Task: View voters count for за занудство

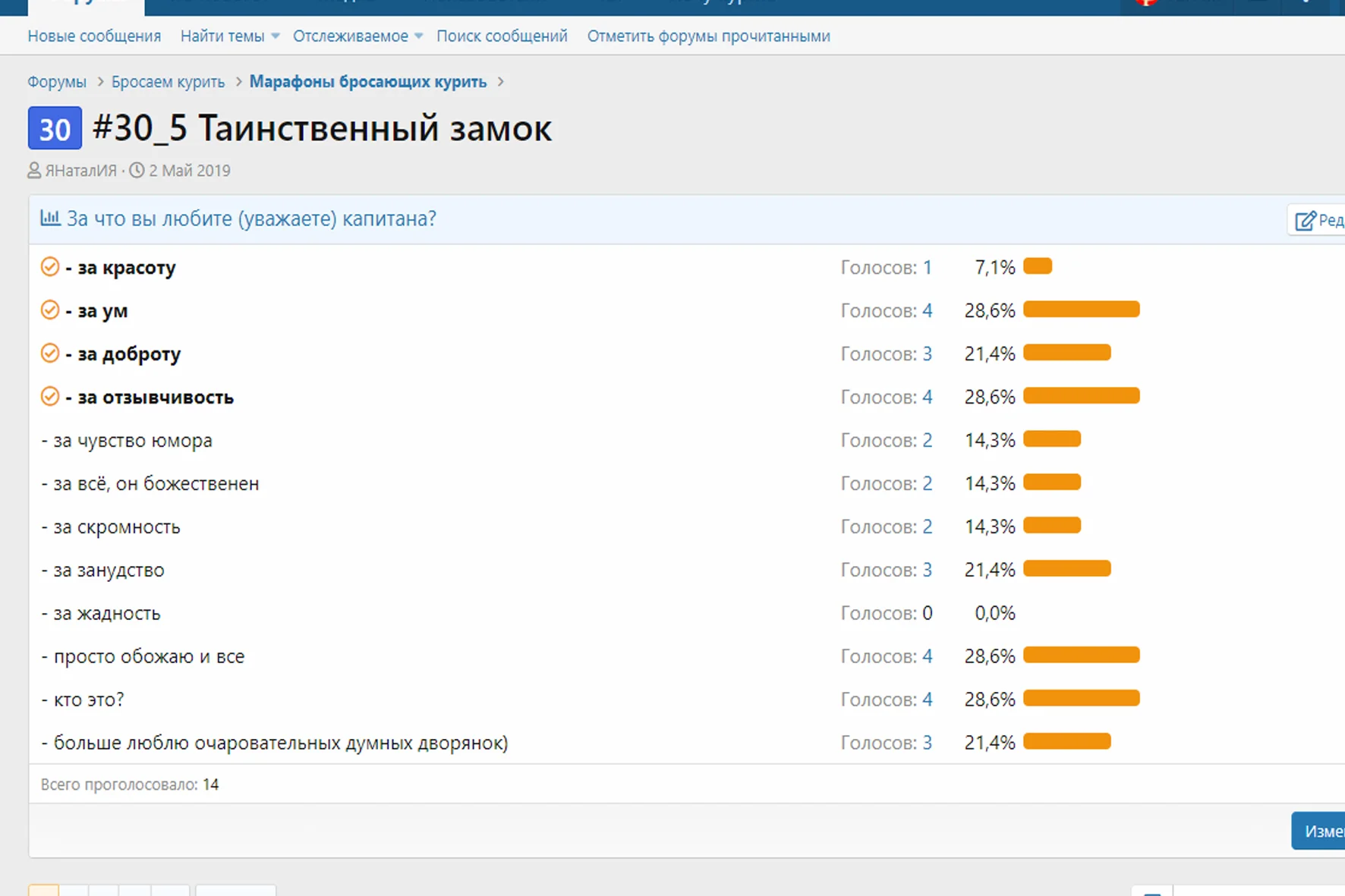Action: (x=927, y=571)
